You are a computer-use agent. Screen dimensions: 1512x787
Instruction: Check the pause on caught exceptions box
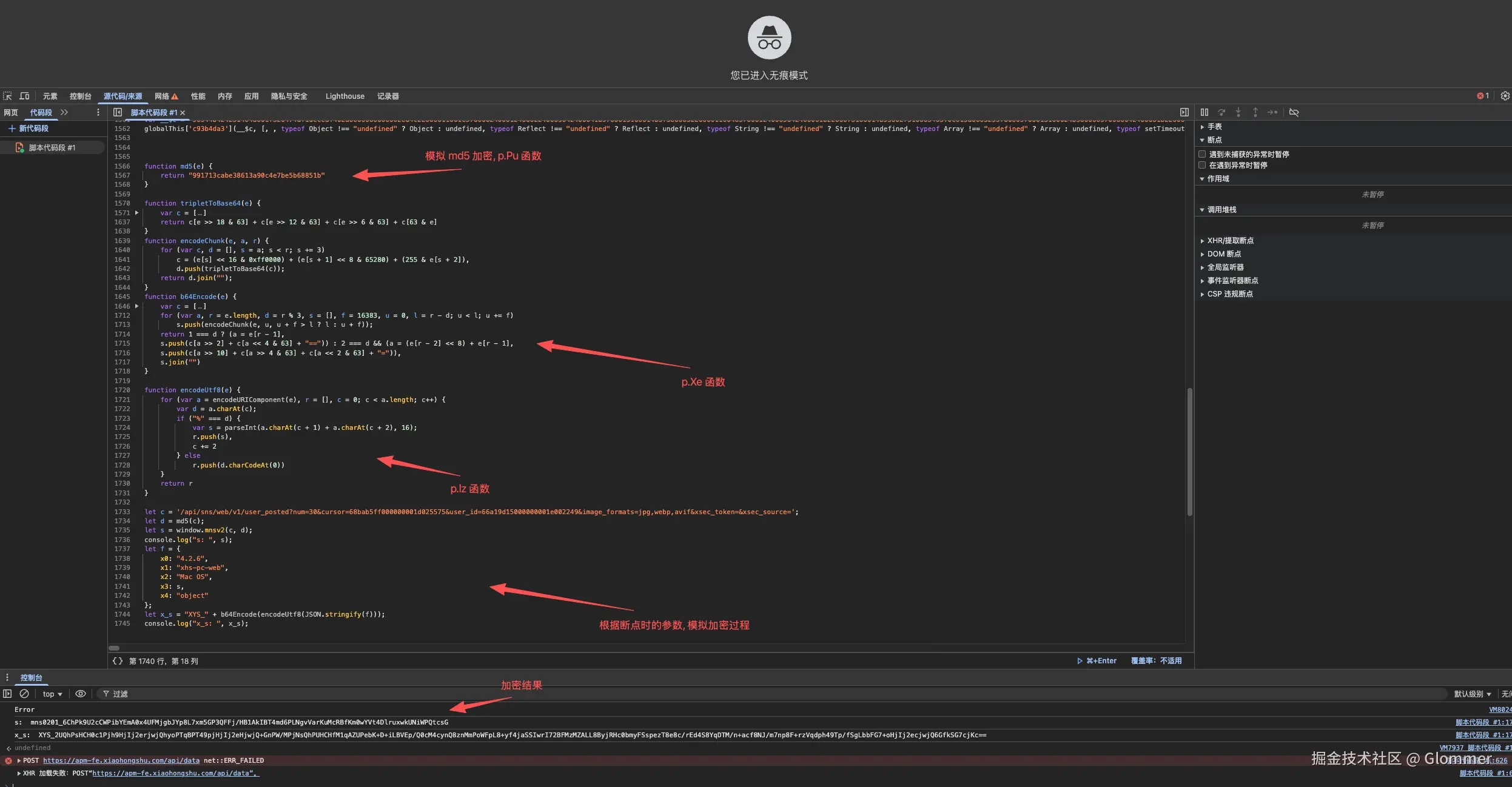point(1202,165)
